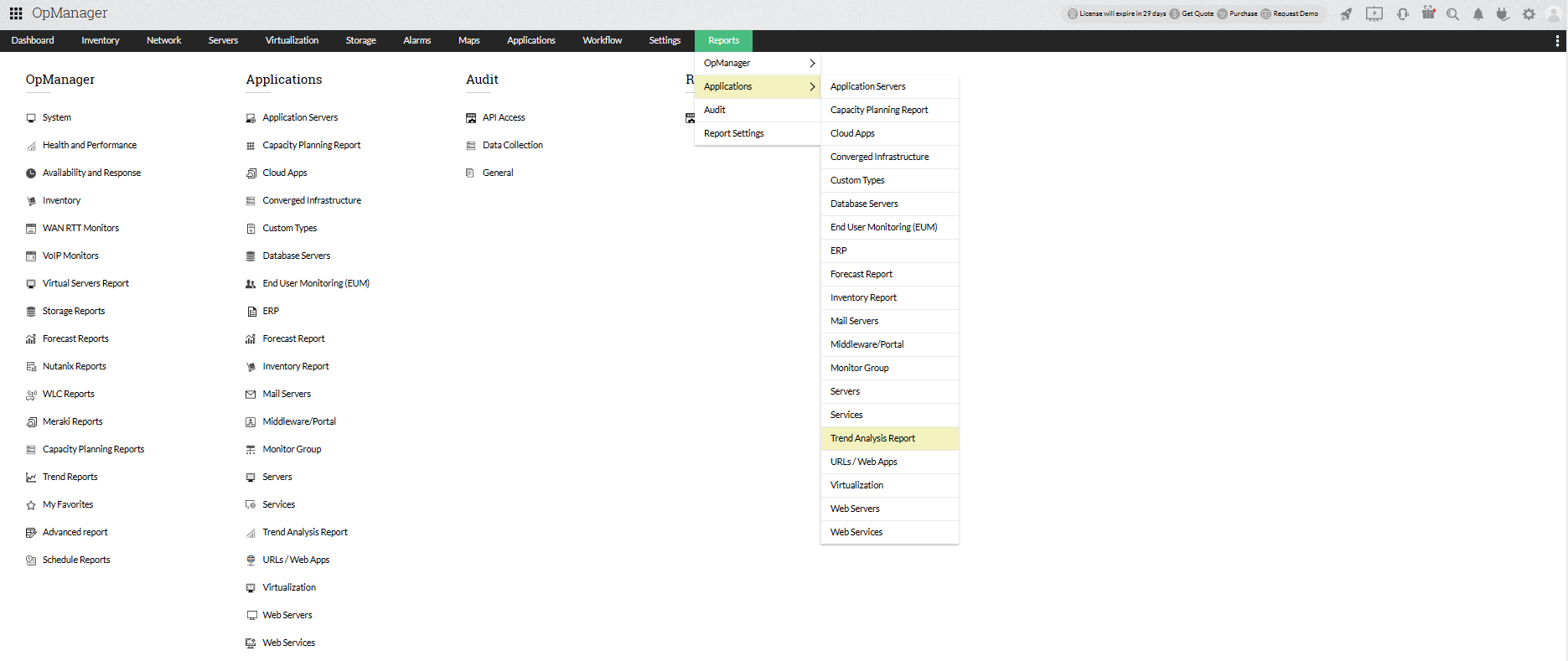Click the grid icon beside Capacity Planning Report link
This screenshot has width=1568, height=661.
[251, 146]
